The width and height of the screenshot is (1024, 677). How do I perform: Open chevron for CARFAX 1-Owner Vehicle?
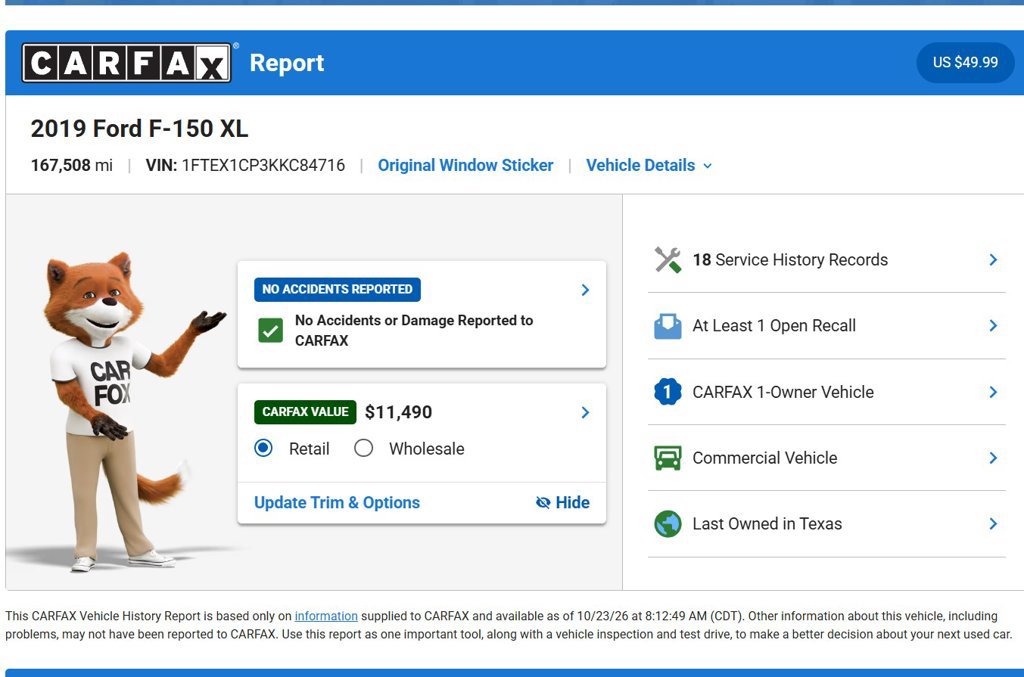(x=993, y=392)
